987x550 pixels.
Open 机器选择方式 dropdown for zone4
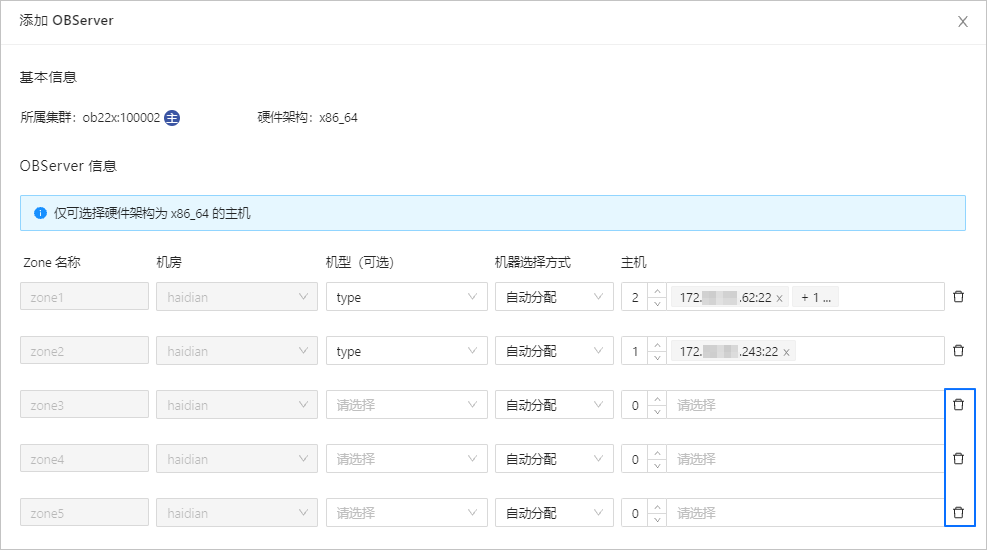pyautogui.click(x=554, y=459)
